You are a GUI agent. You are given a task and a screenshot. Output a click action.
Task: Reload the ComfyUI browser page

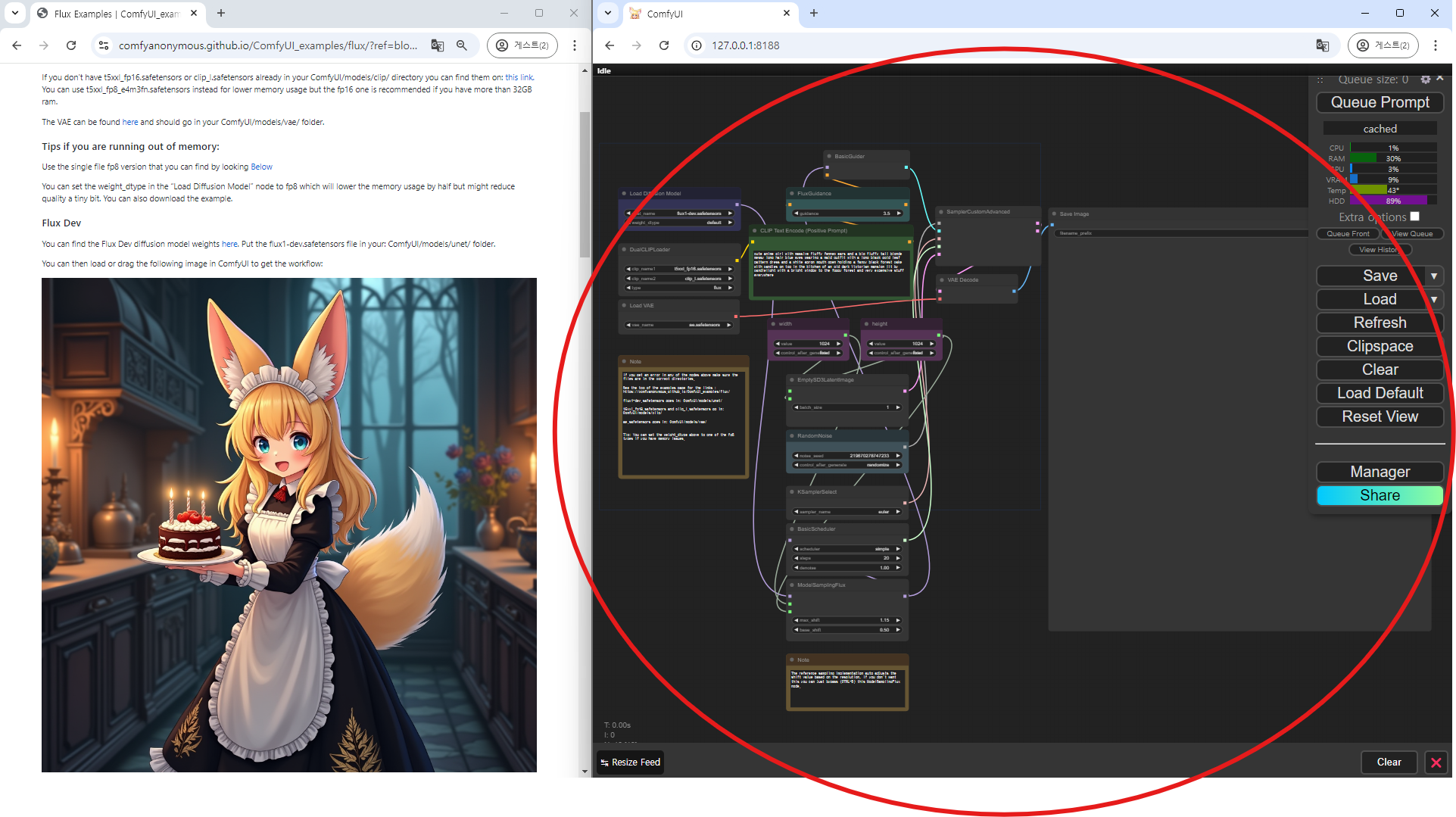pos(664,45)
